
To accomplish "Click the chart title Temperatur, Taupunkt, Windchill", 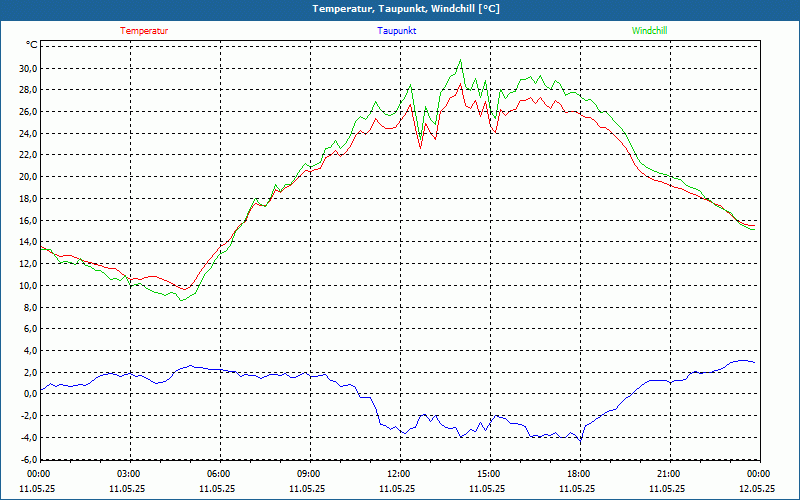I will (406, 9).
